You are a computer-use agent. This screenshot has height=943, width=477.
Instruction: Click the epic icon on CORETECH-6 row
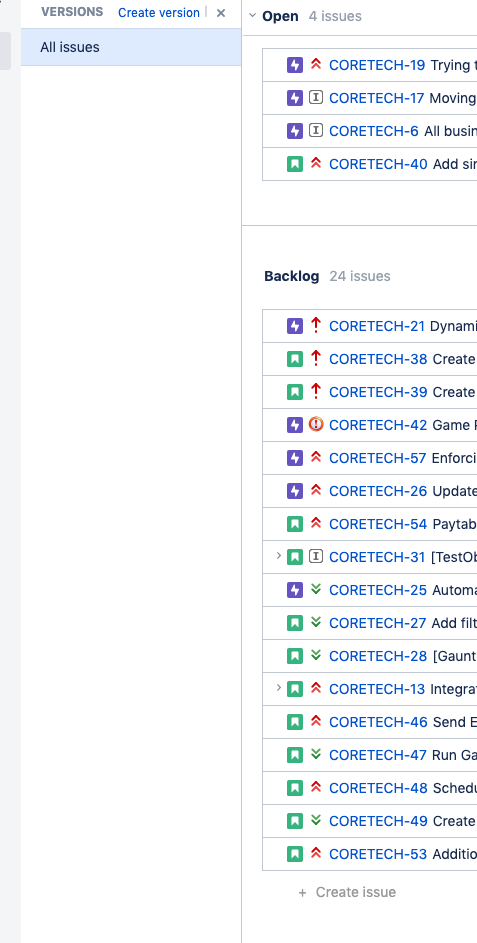click(x=295, y=131)
